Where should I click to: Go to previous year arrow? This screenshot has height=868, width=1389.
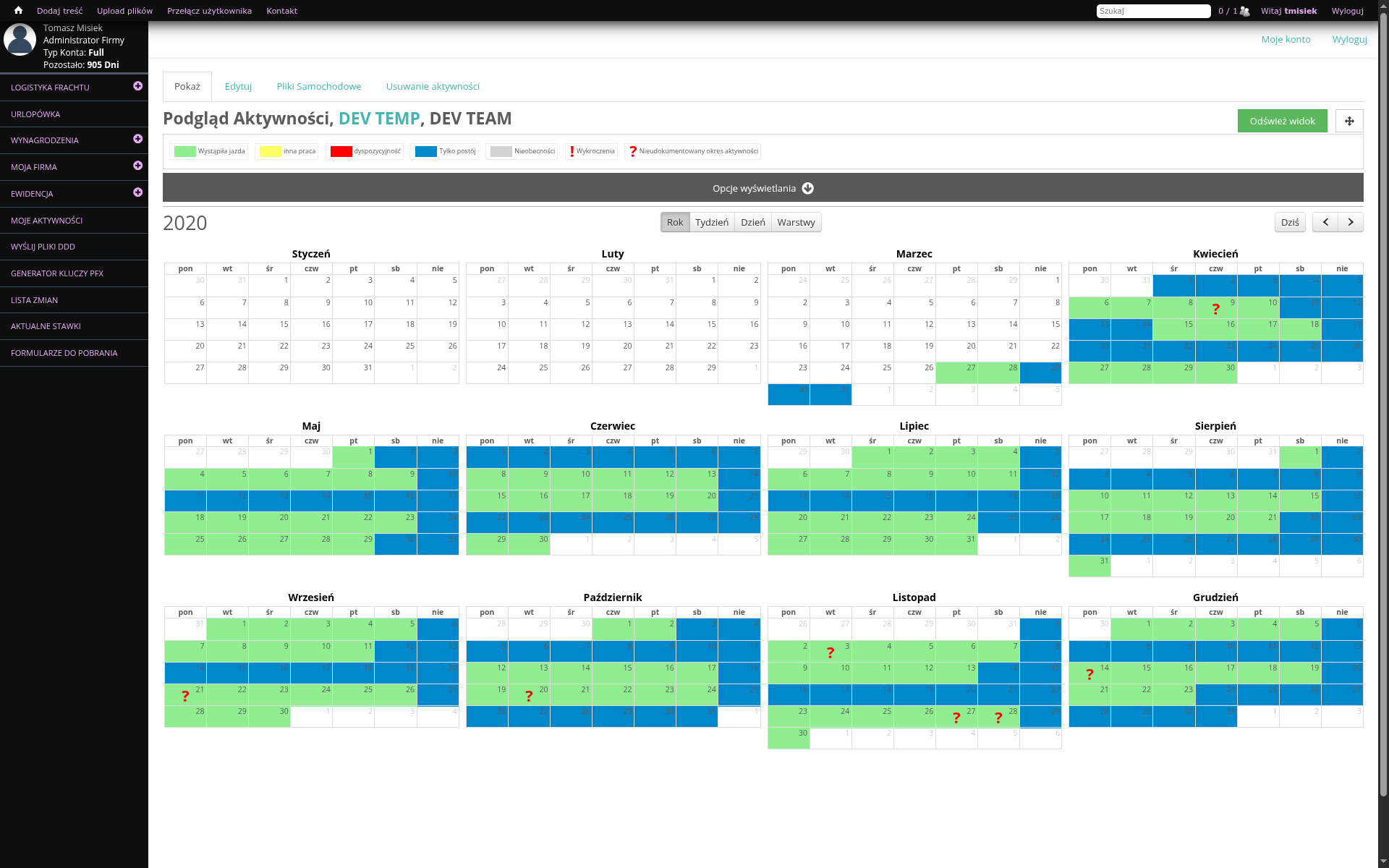(1325, 222)
